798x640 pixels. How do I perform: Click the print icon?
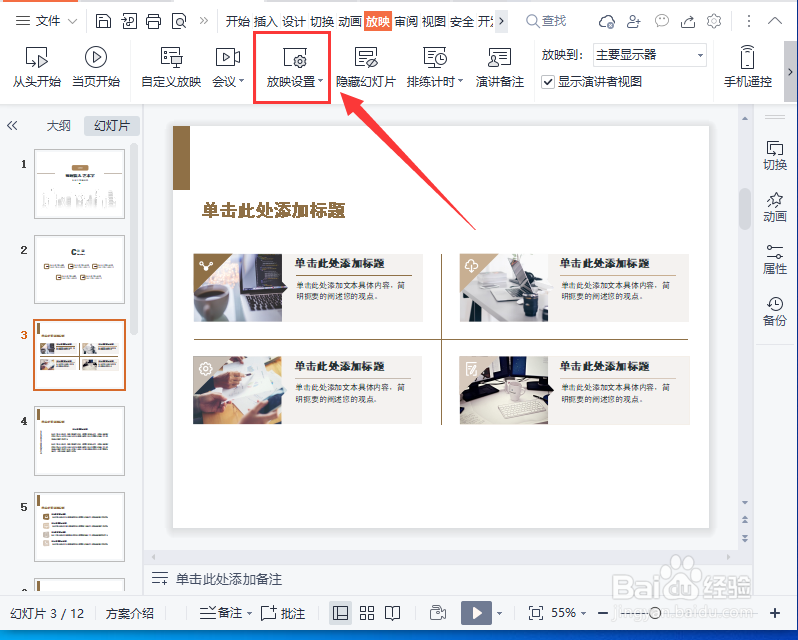(x=153, y=21)
